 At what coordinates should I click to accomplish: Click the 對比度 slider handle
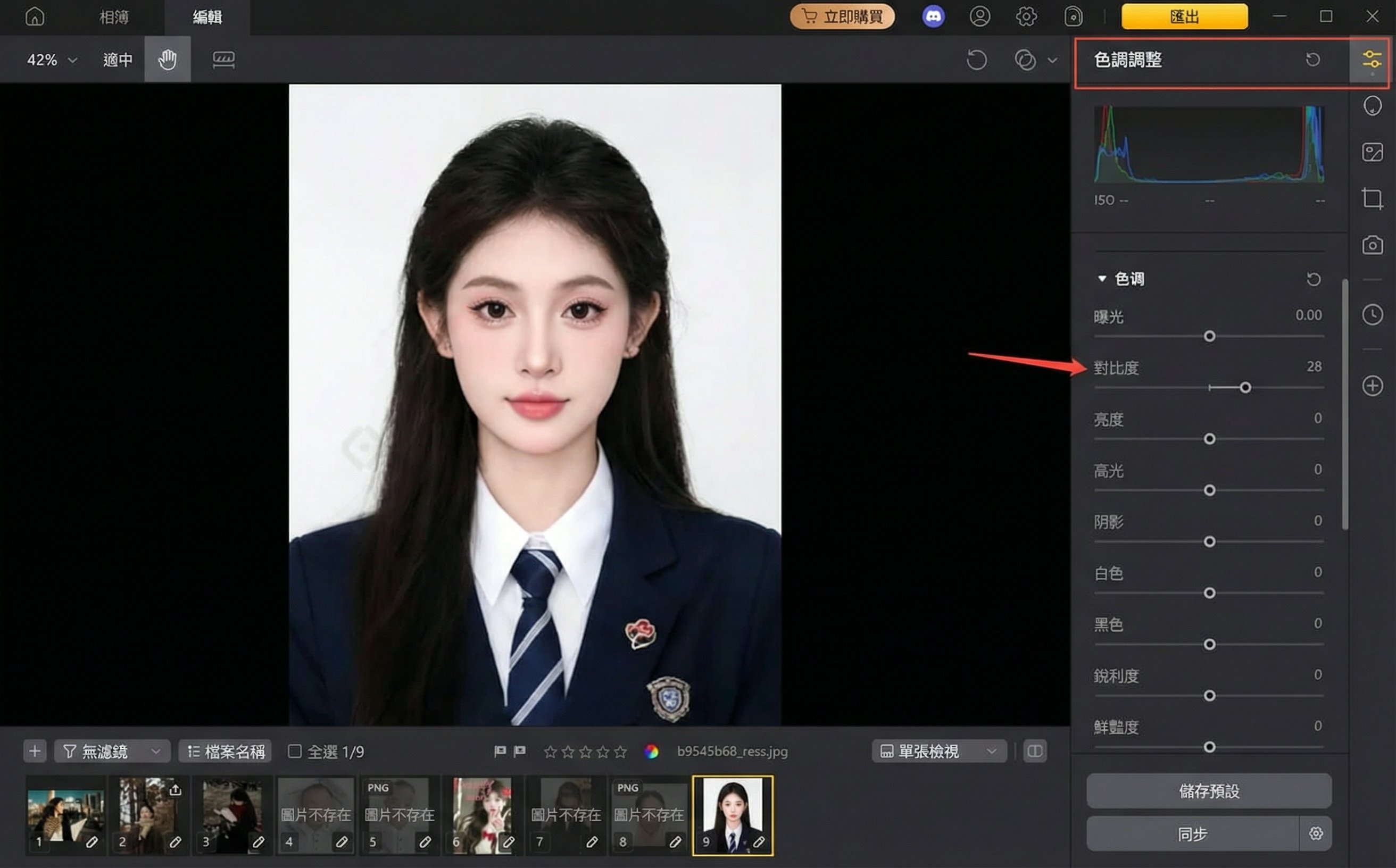click(x=1245, y=388)
